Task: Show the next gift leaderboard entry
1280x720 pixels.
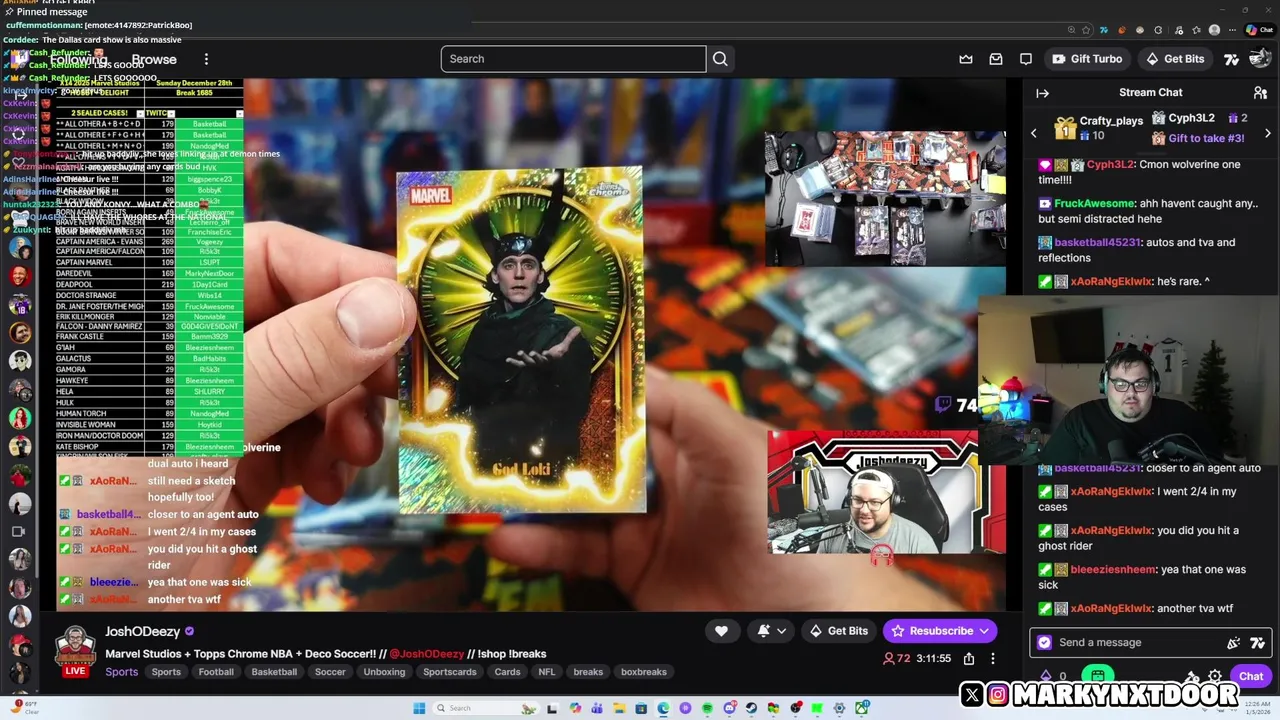Action: tap(1267, 133)
